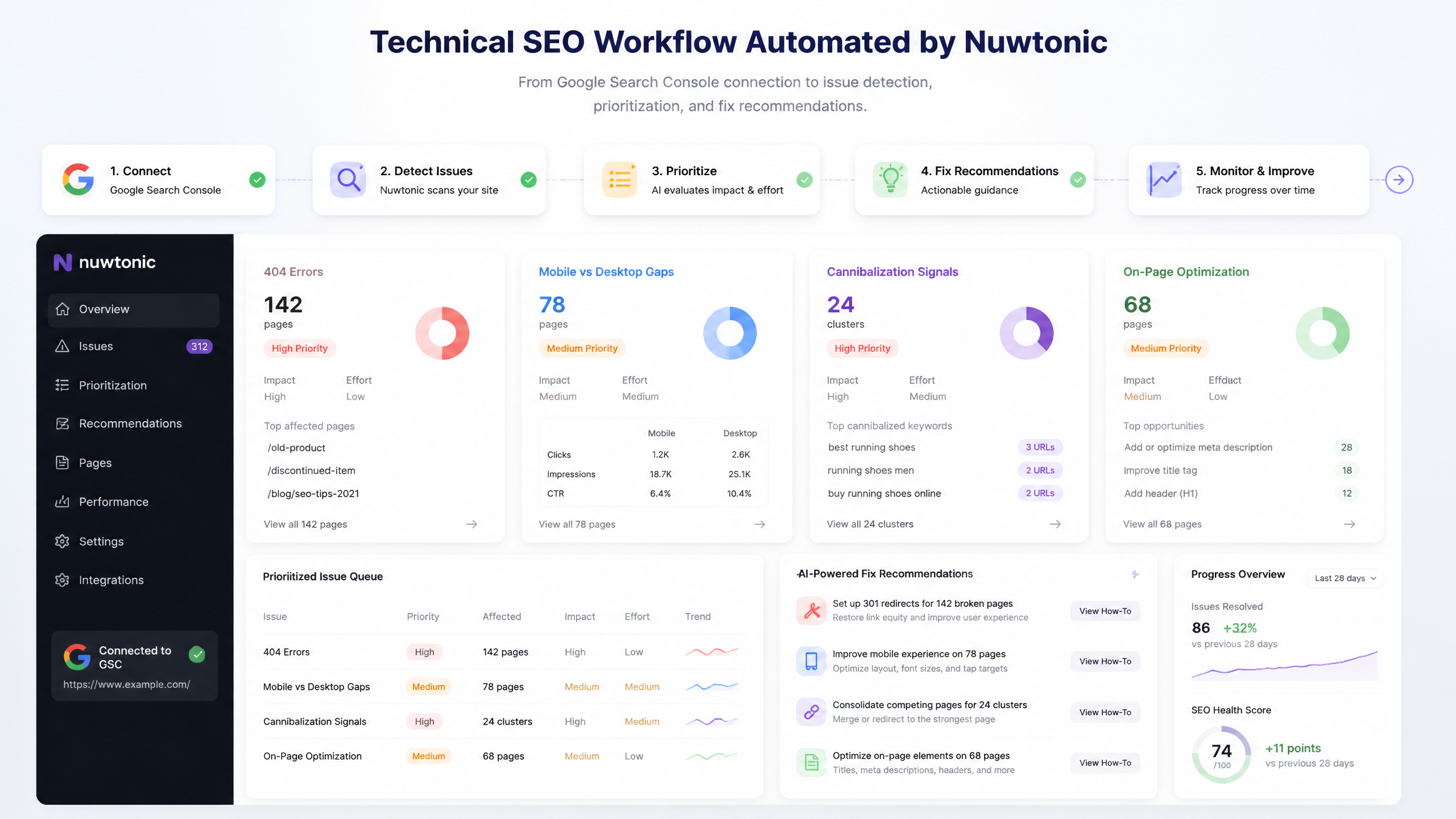
Task: Click View How-To for mobile experience
Action: tap(1105, 661)
